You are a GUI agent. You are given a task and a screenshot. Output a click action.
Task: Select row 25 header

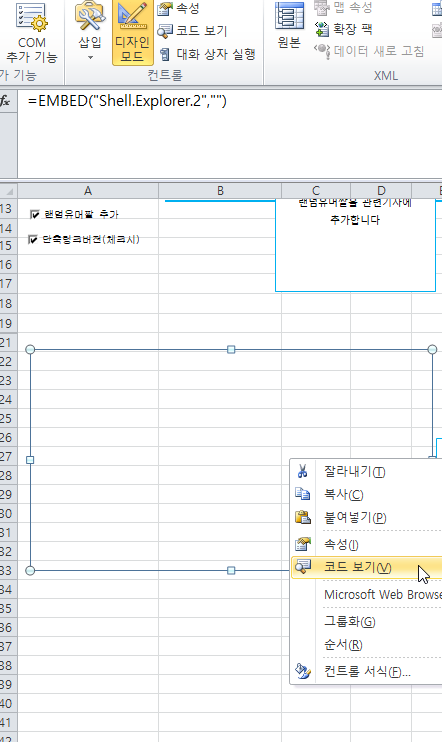(8, 418)
